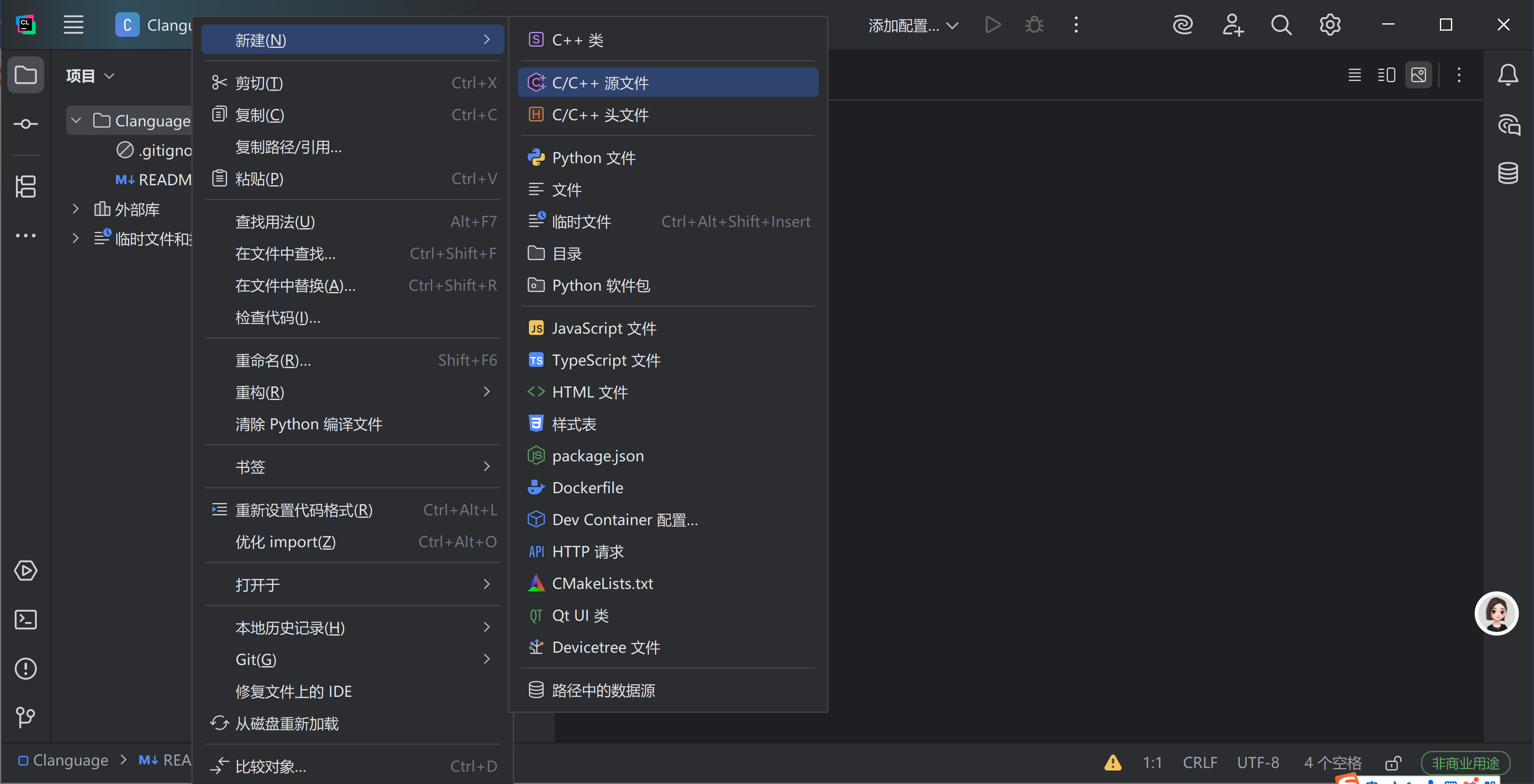Open the Structure tool window icon
1534x784 pixels.
(26, 186)
